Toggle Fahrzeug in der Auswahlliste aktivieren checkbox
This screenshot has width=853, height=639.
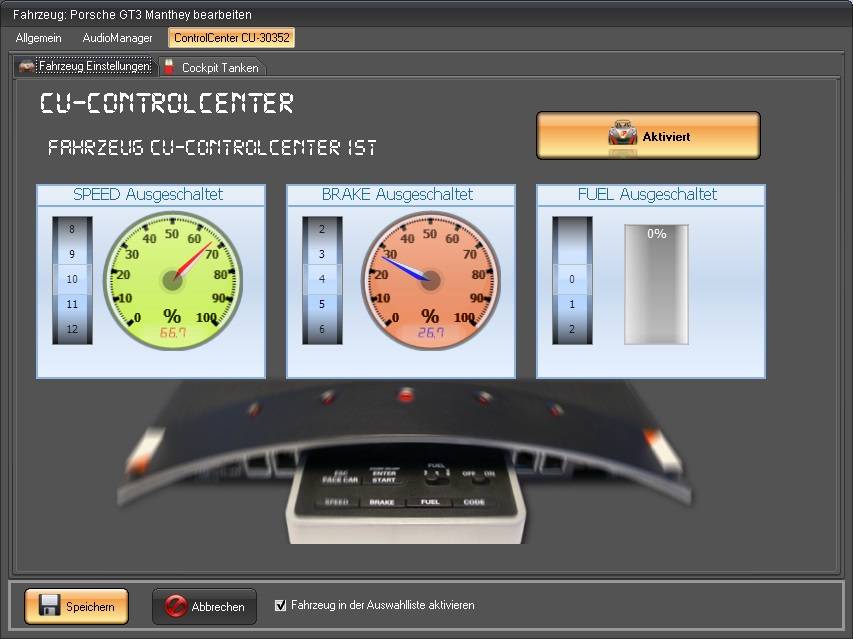tap(280, 605)
